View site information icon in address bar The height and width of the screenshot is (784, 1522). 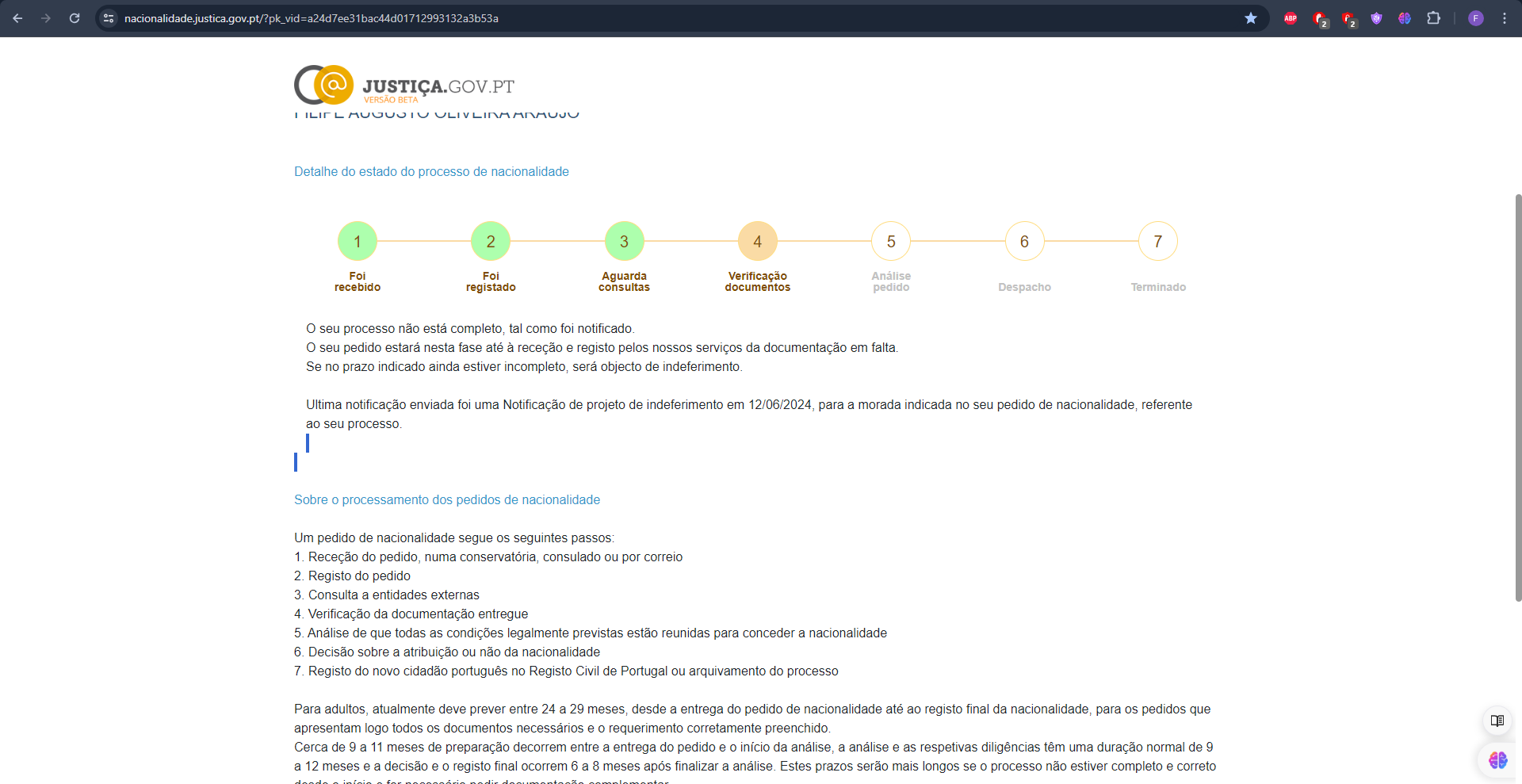[x=109, y=18]
